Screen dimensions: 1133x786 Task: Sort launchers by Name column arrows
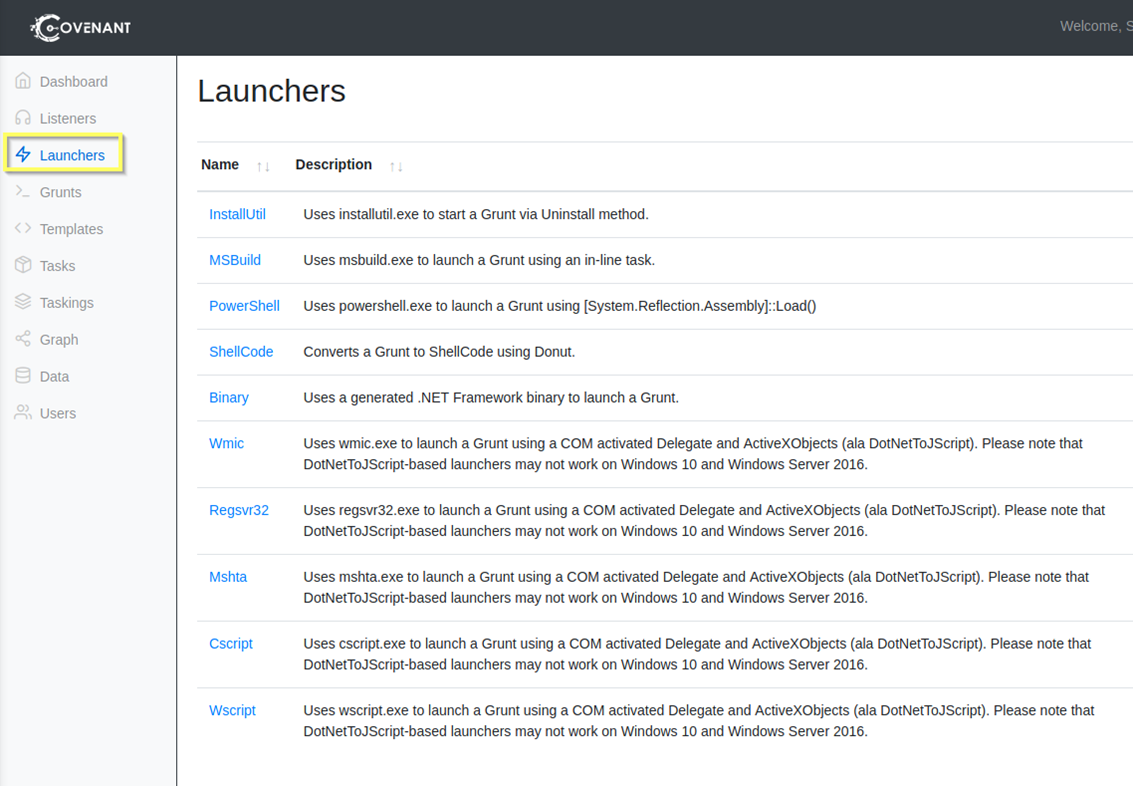[x=263, y=166]
